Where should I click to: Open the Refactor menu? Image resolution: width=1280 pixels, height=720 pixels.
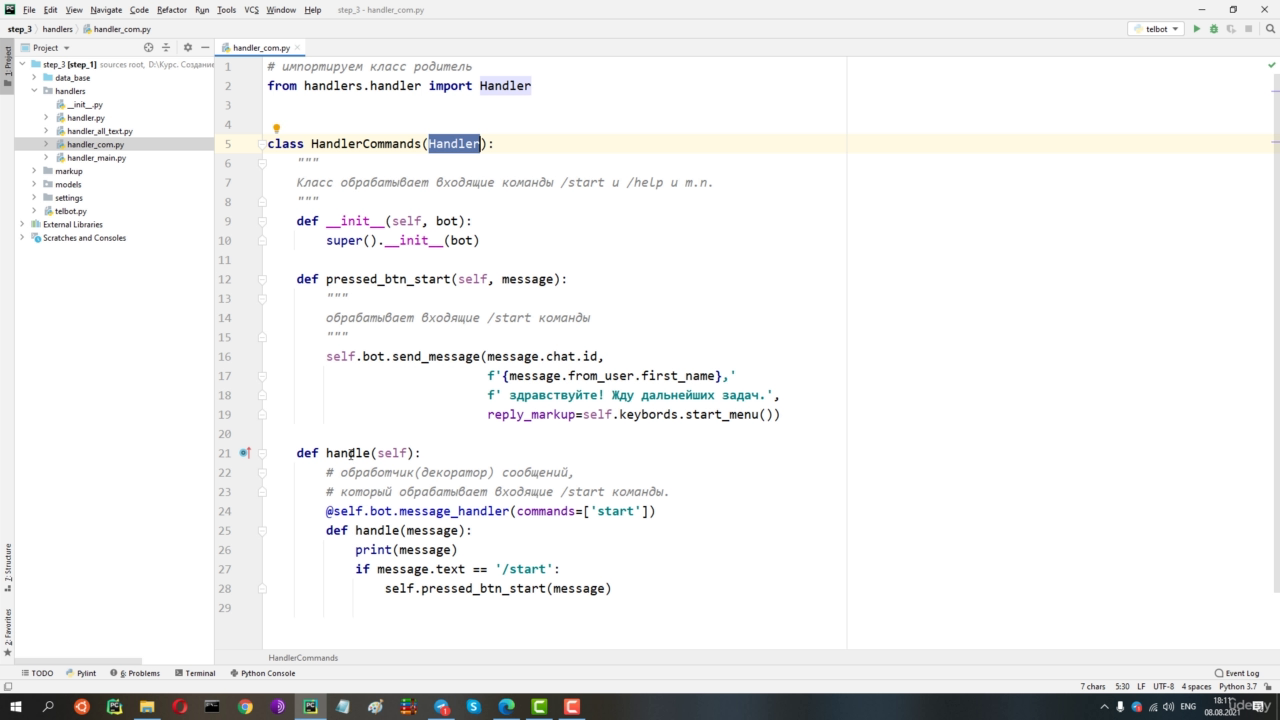(172, 9)
